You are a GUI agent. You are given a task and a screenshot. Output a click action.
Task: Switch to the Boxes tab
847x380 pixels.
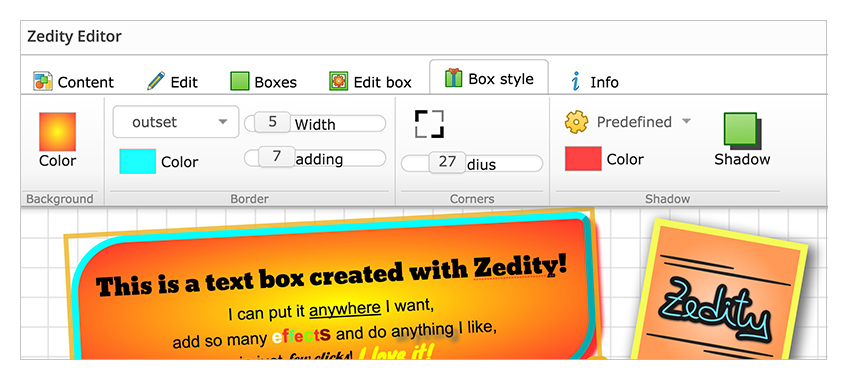click(x=264, y=82)
